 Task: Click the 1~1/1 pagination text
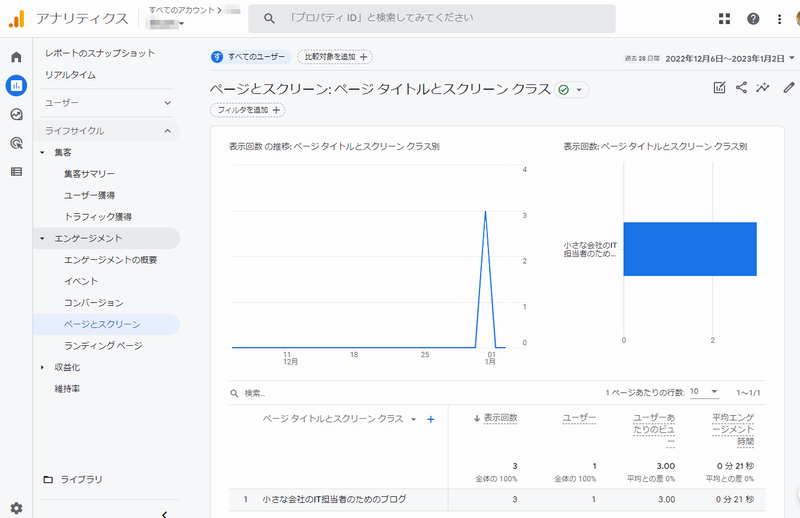click(x=748, y=392)
